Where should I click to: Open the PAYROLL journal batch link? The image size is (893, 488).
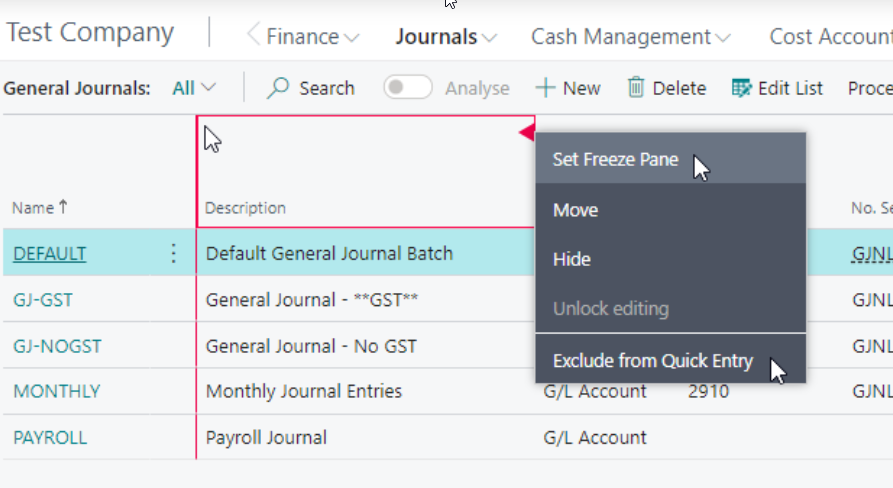[50, 437]
